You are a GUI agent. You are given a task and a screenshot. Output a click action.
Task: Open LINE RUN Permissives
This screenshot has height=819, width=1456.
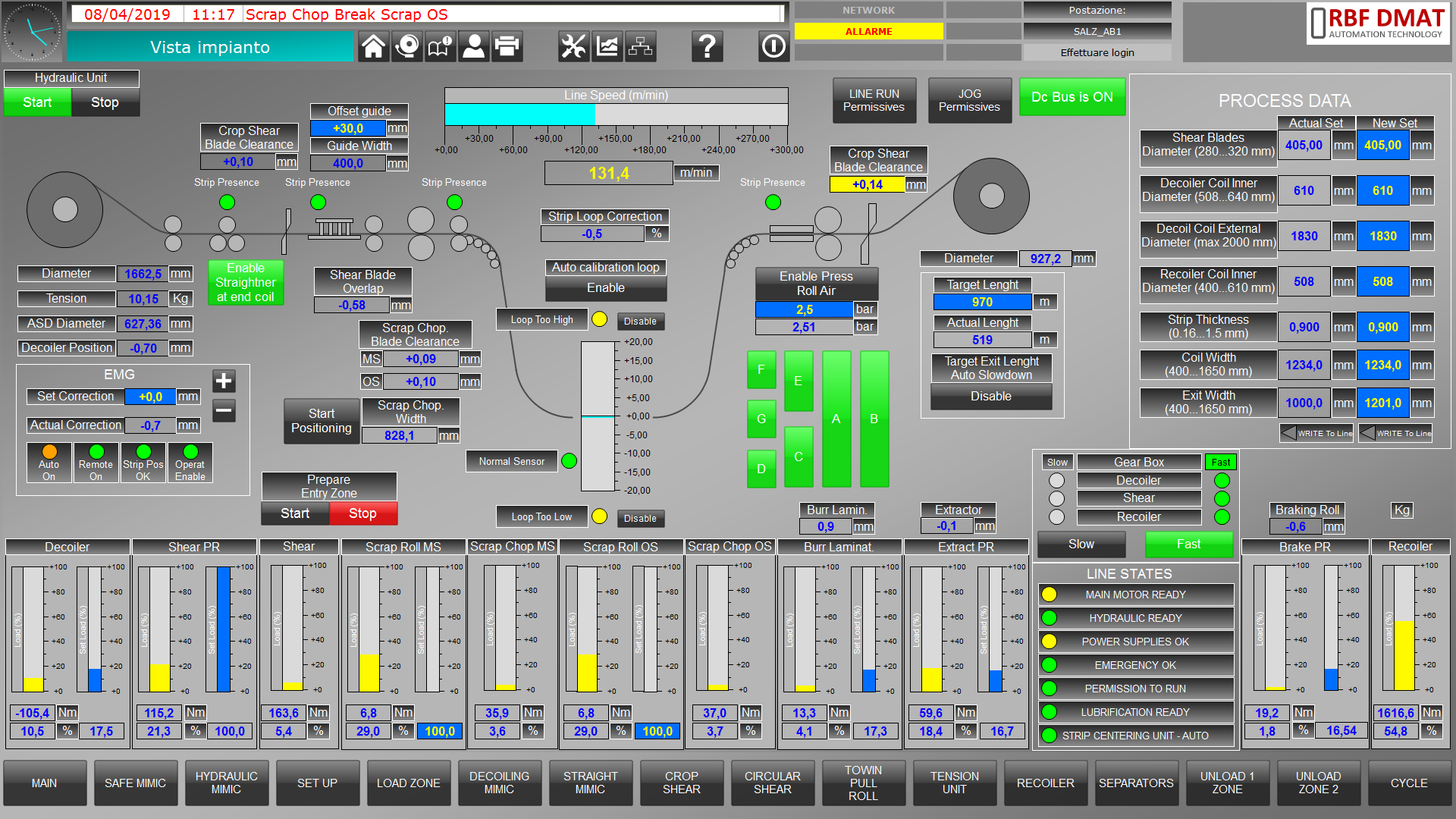(874, 100)
